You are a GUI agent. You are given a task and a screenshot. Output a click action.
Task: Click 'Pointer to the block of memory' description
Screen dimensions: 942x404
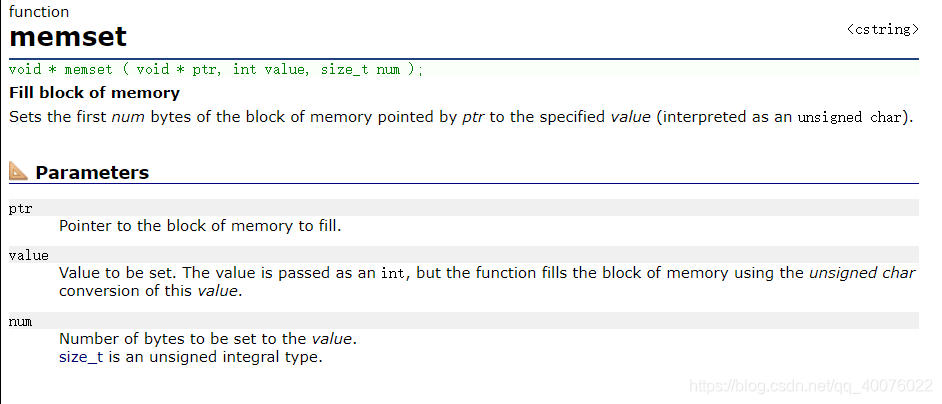tap(200, 227)
